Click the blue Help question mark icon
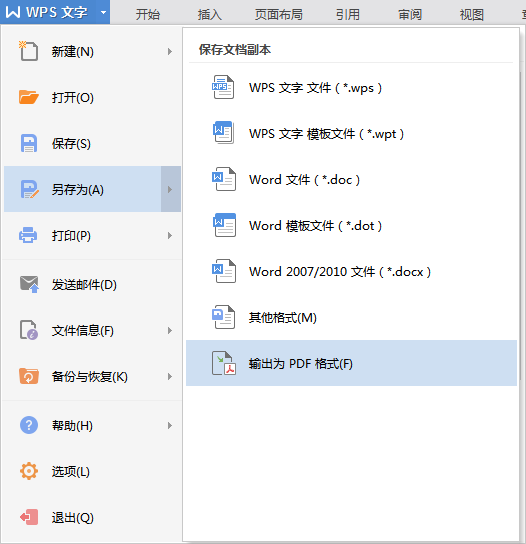This screenshot has width=526, height=544. coord(29,425)
